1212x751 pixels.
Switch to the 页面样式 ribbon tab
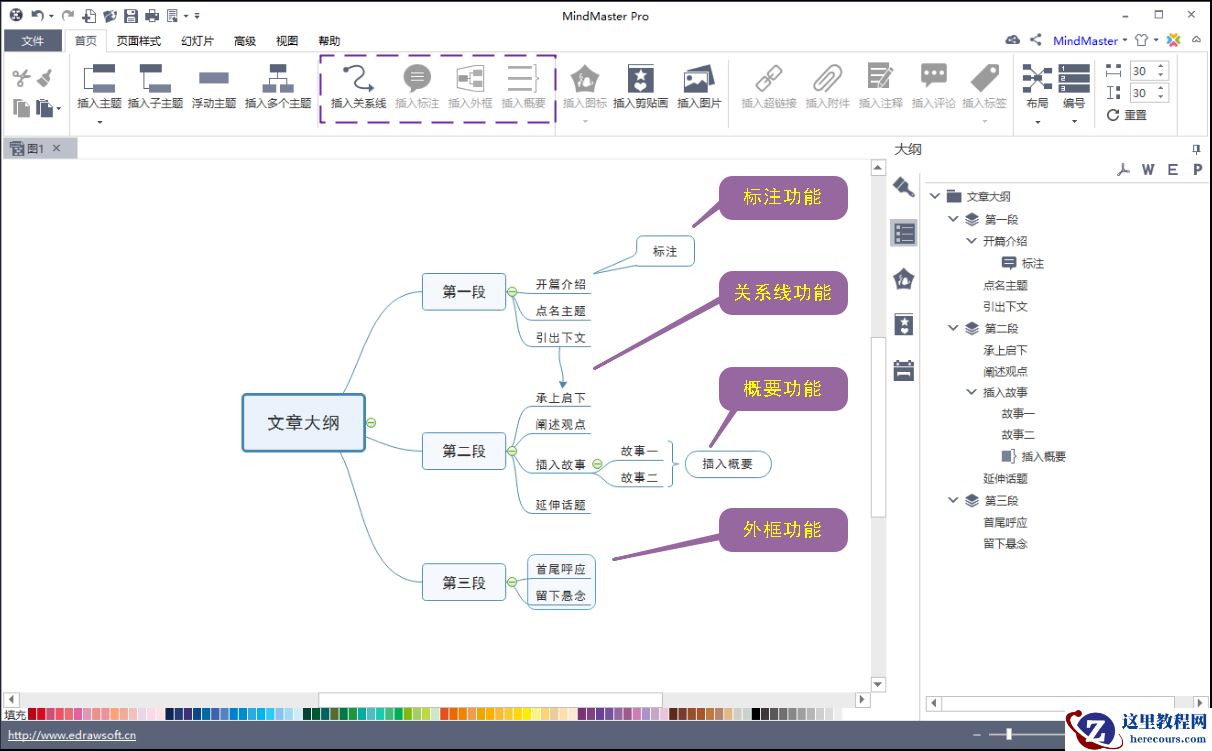[138, 41]
